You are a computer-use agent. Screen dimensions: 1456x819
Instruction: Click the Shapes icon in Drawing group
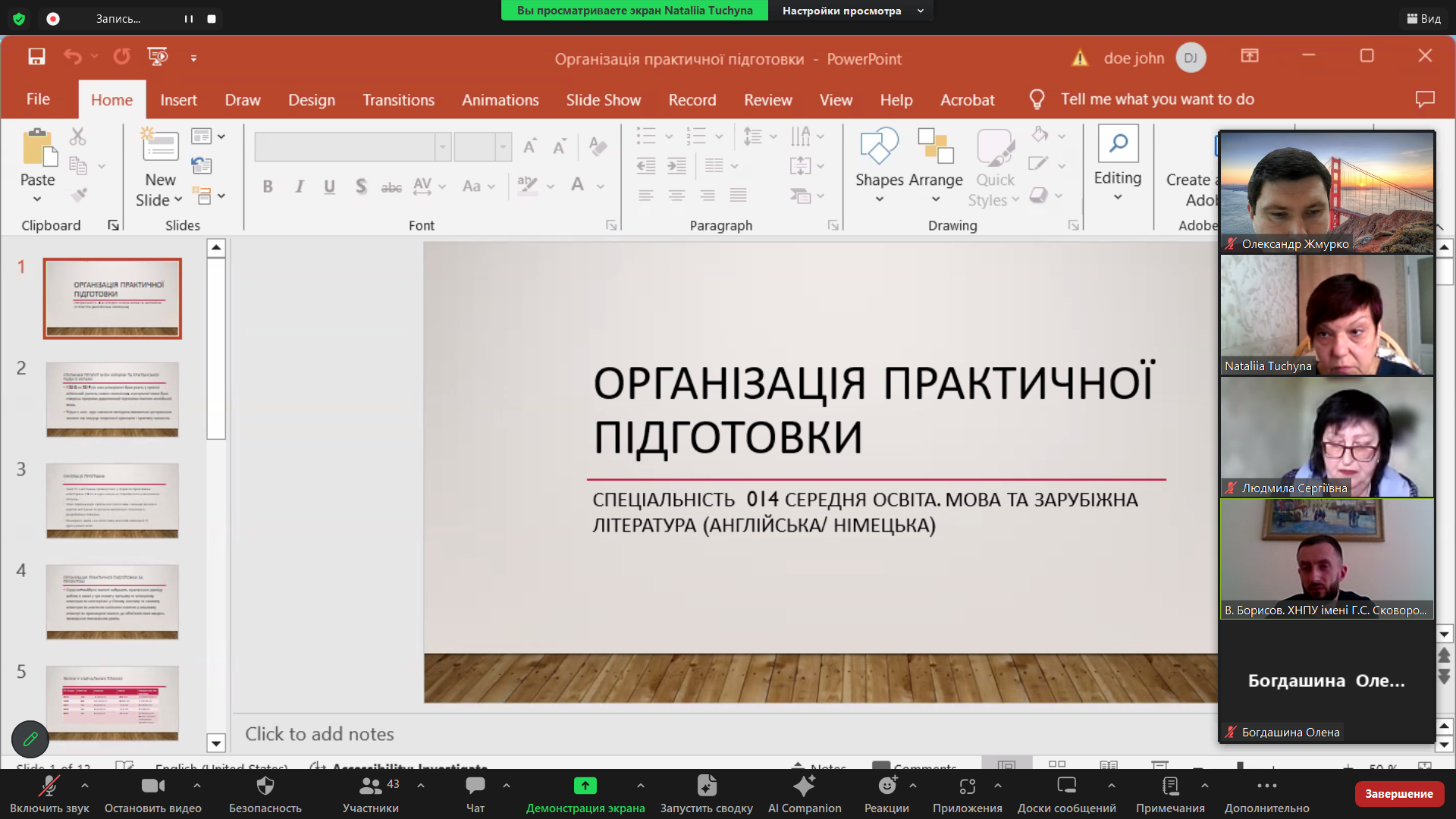coord(879,146)
